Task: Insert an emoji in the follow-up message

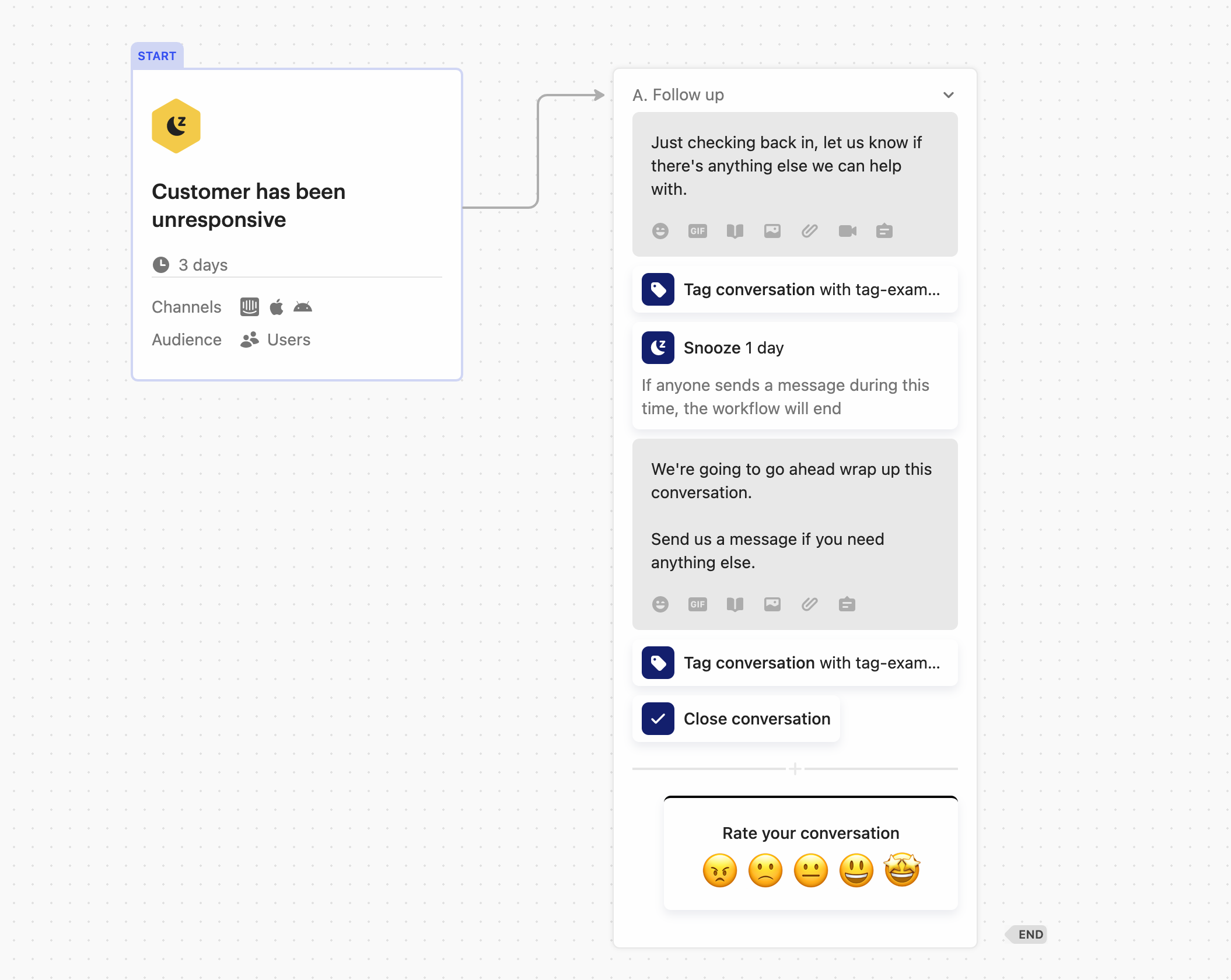Action: tap(660, 231)
